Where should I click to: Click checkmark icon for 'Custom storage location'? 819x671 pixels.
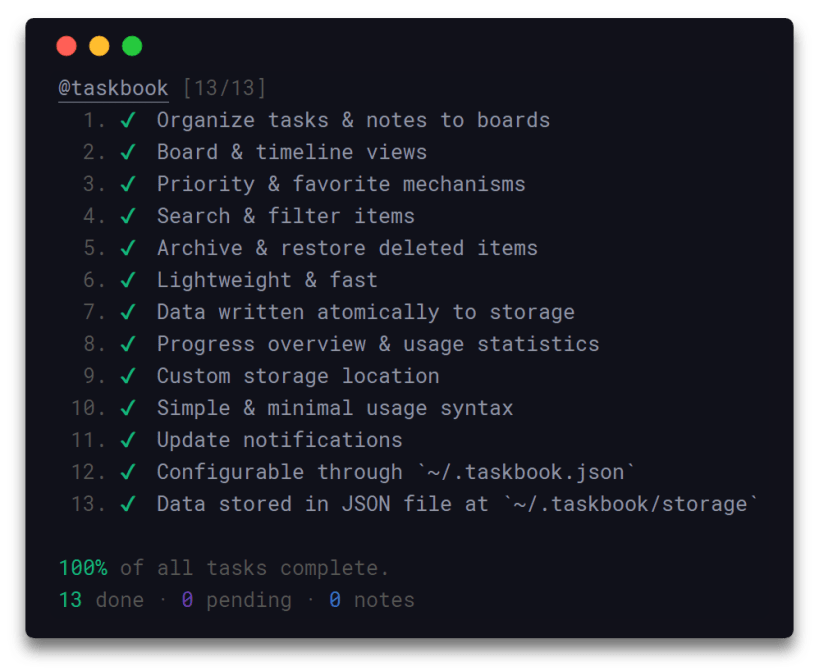128,376
